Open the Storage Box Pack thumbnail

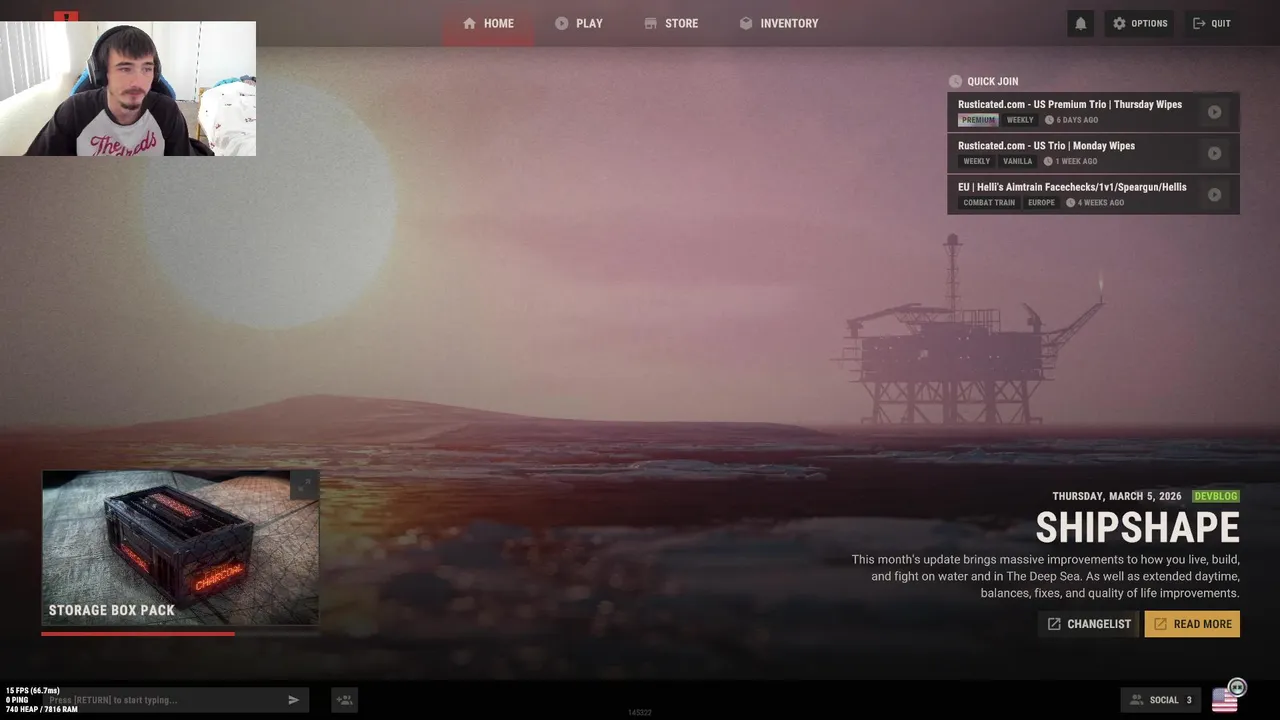click(x=180, y=548)
